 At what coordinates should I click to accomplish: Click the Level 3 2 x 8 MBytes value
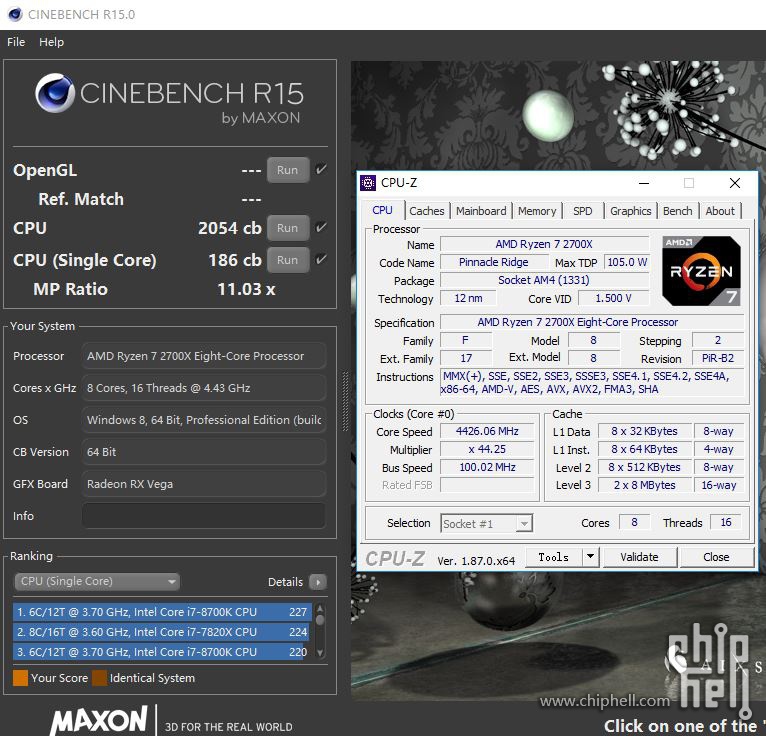(644, 485)
